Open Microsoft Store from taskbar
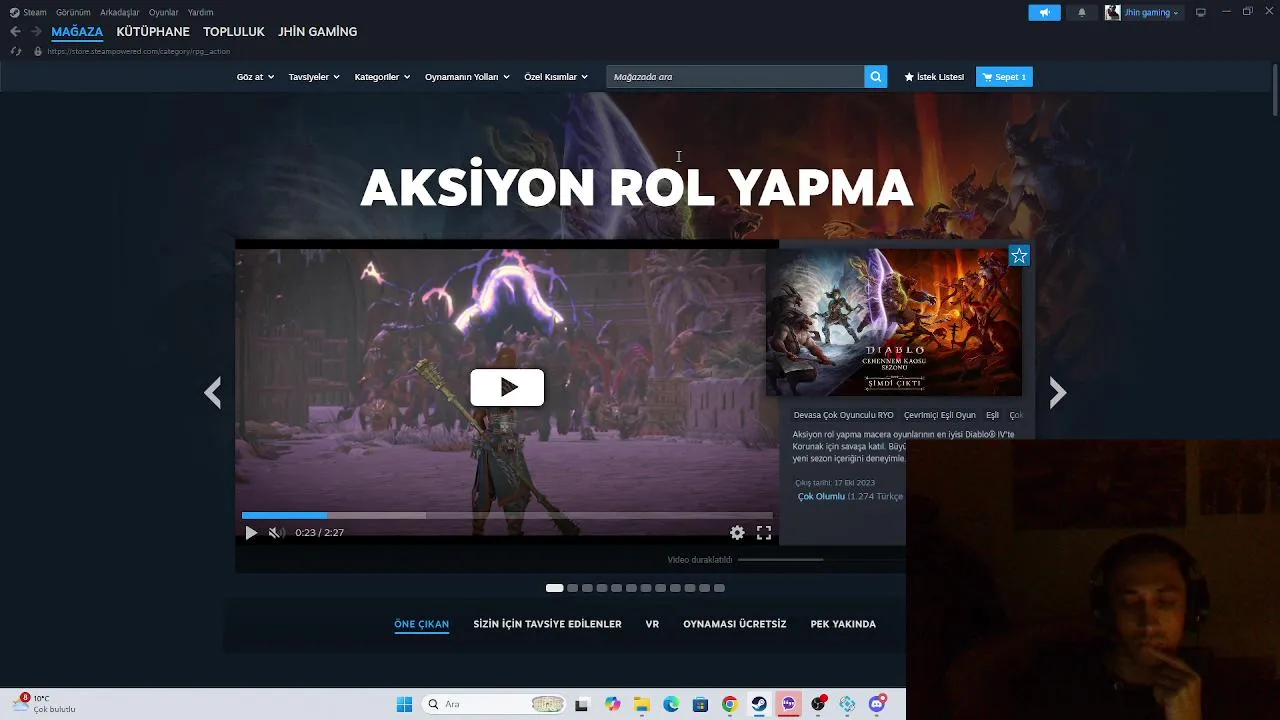1280x720 pixels. 700,704
